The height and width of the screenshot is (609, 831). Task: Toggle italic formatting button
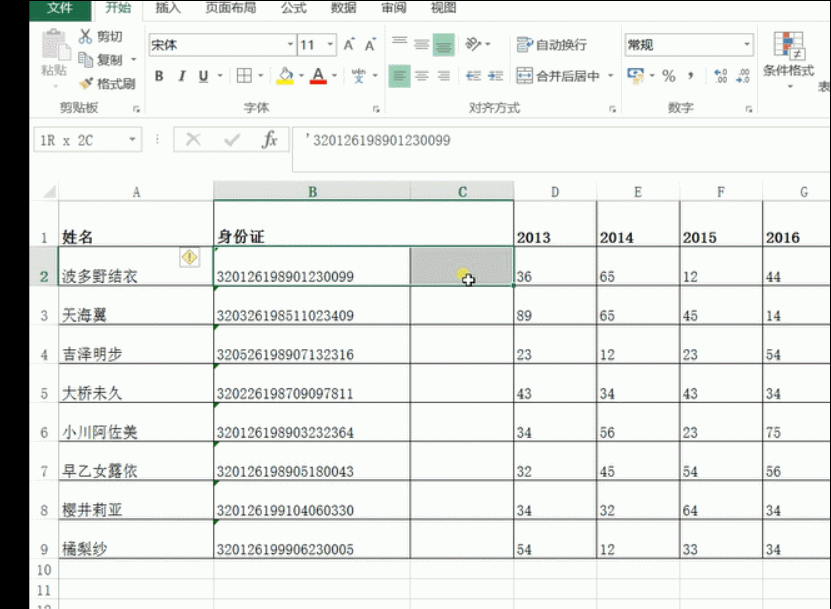[x=181, y=76]
